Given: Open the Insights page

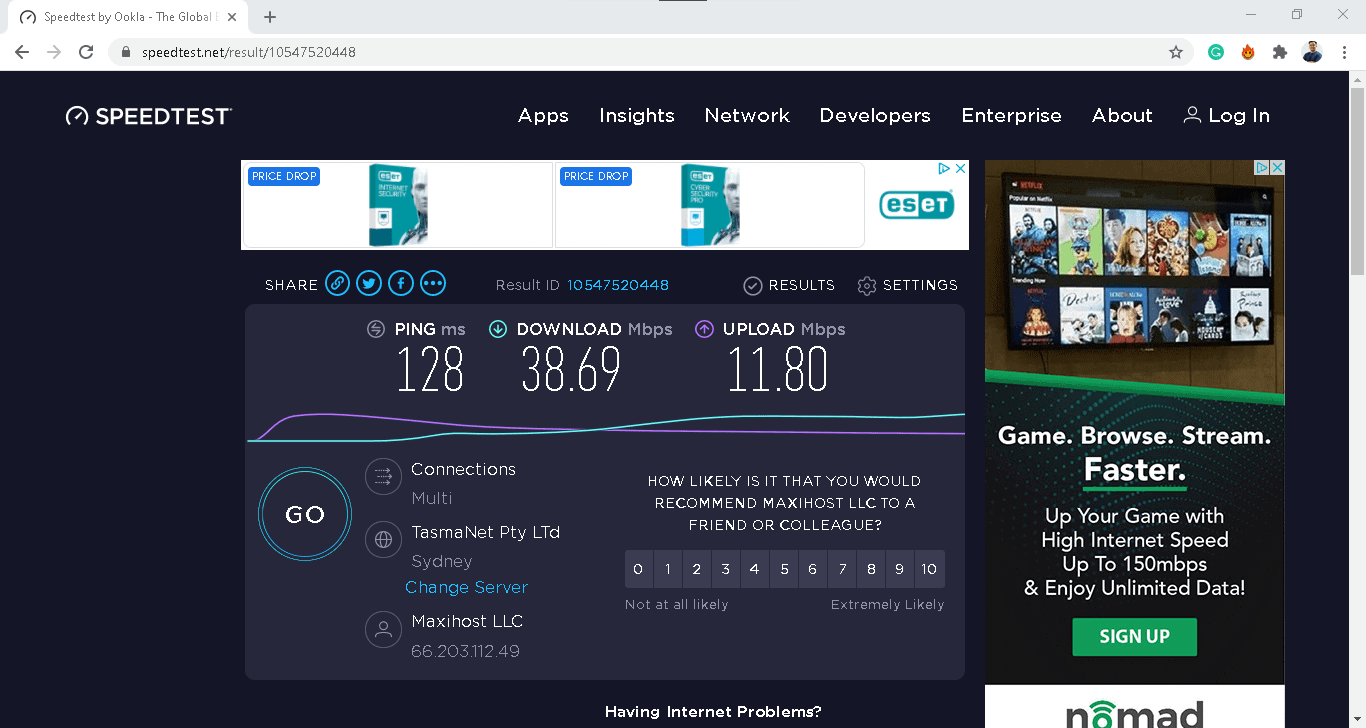Looking at the screenshot, I should point(637,115).
